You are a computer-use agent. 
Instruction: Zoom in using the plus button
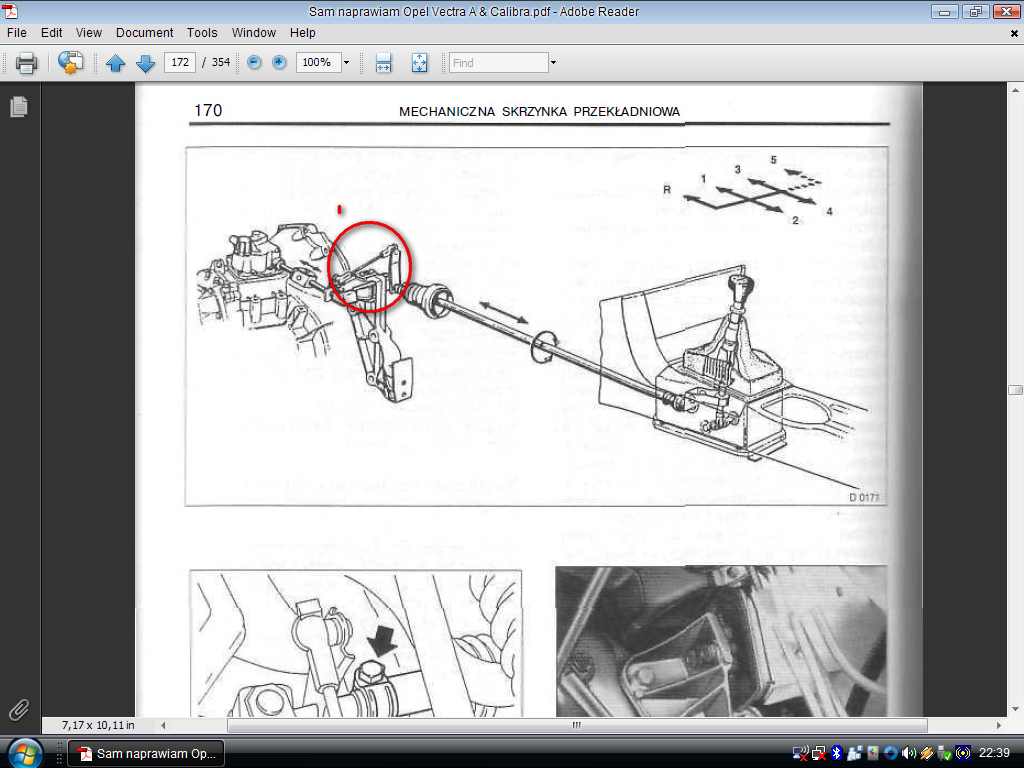279,62
